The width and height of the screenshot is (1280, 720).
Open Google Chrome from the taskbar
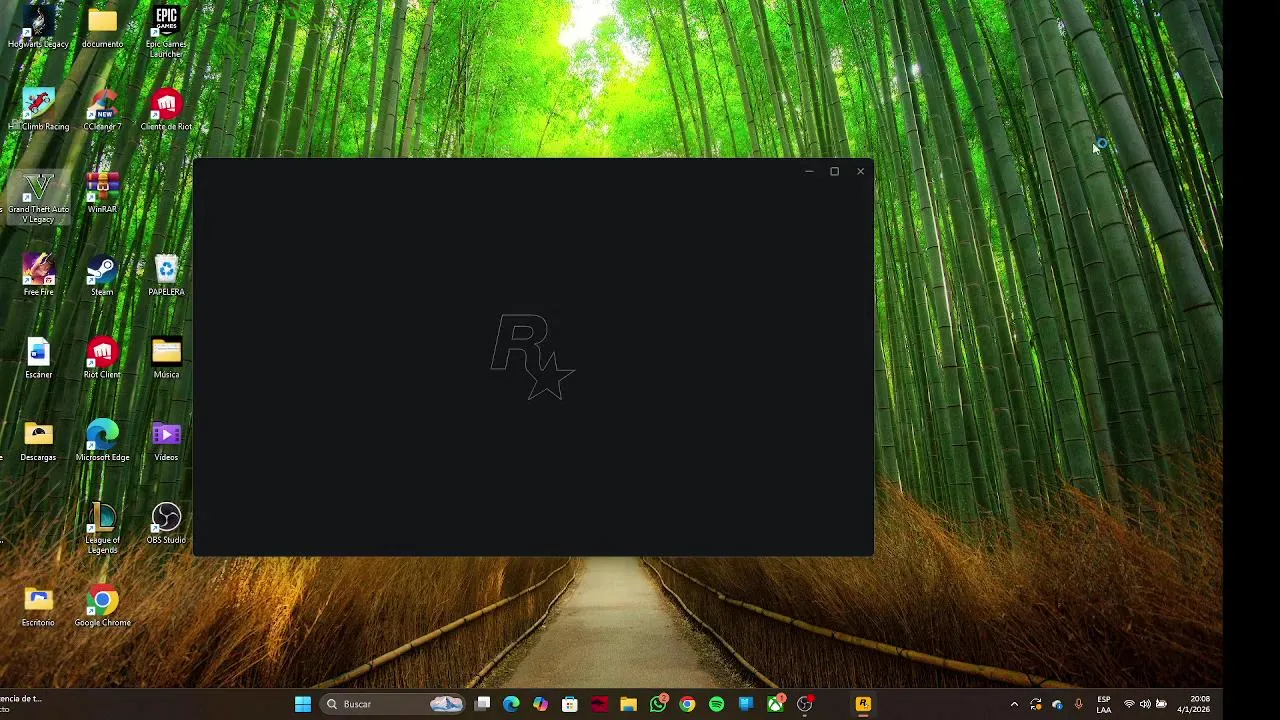click(x=687, y=704)
